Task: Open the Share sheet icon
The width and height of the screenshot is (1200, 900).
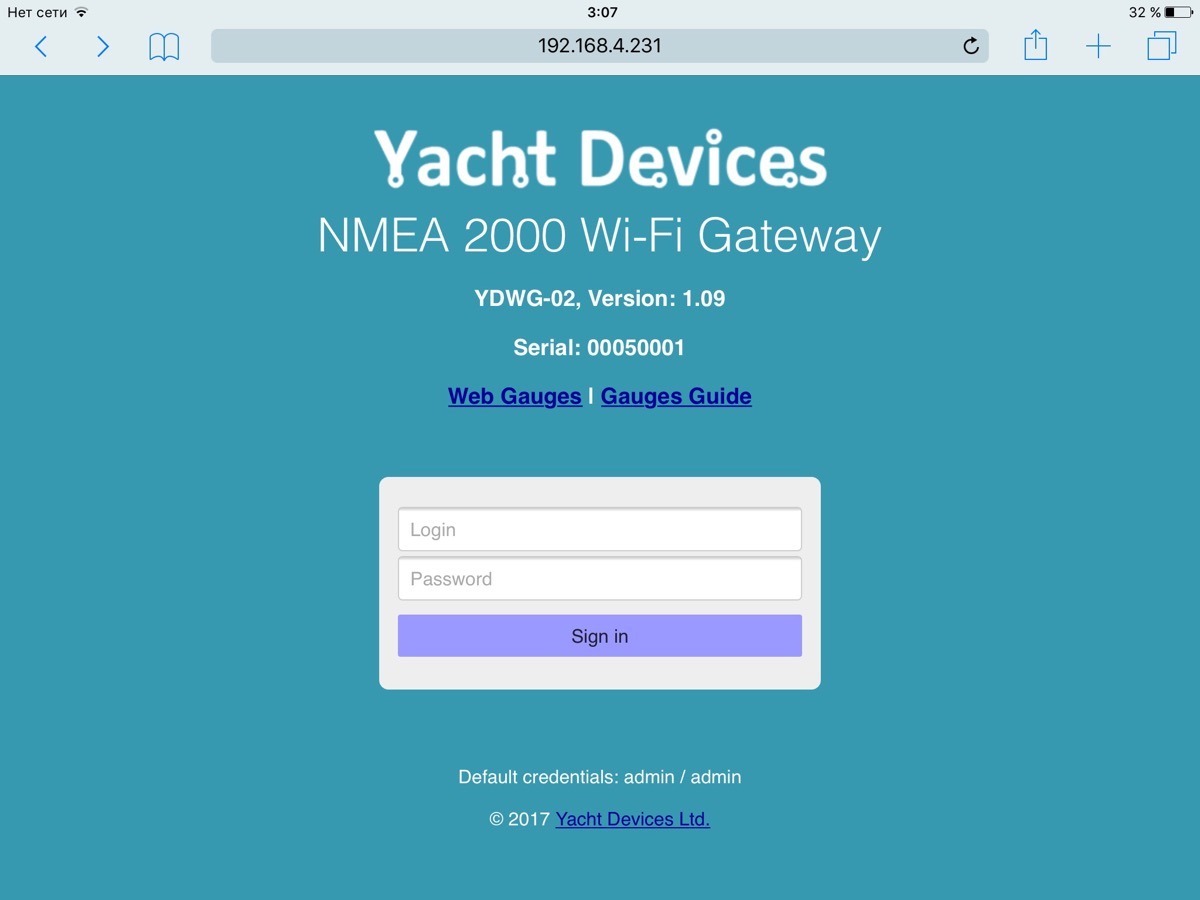Action: click(x=1036, y=45)
